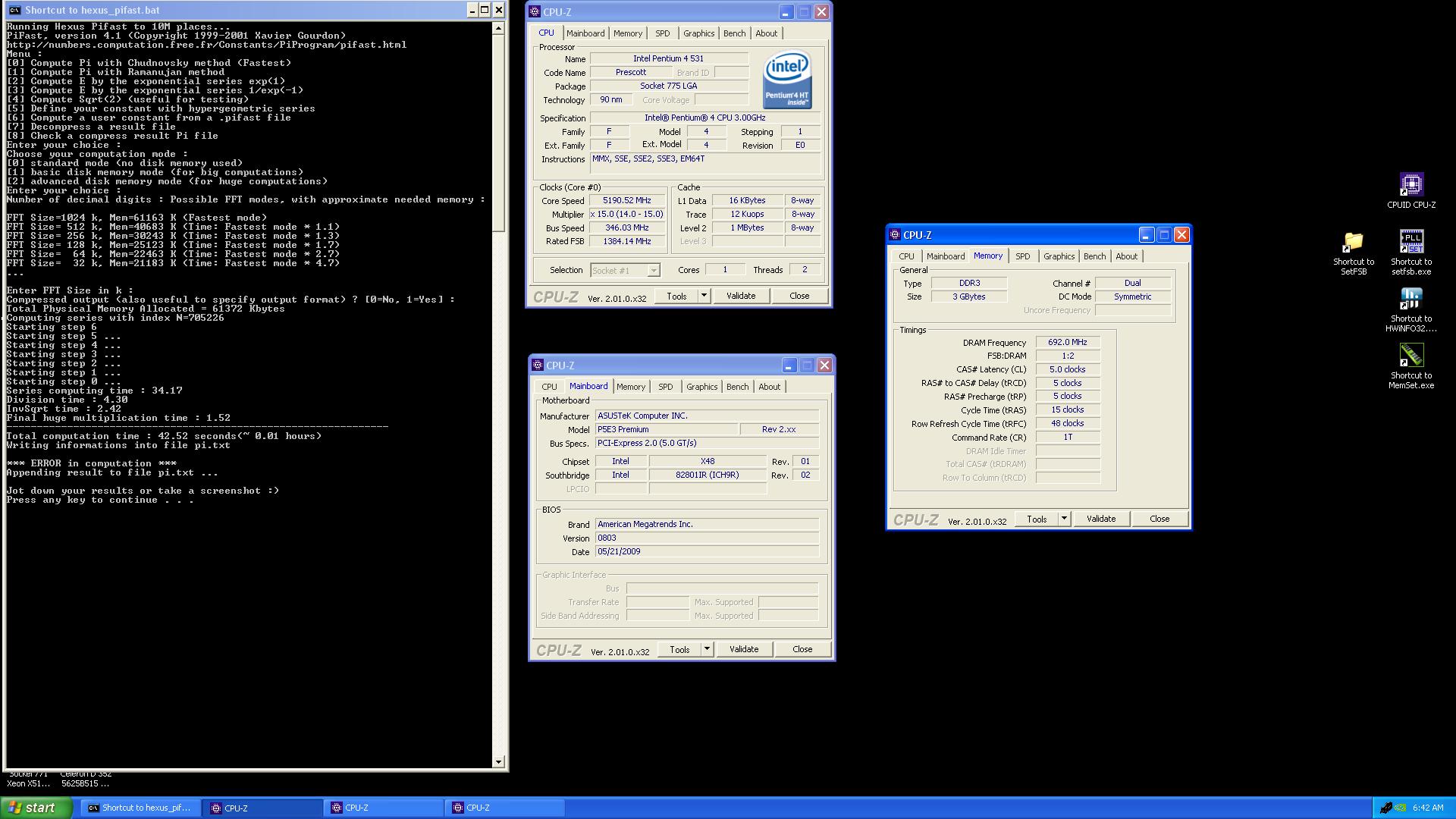1456x819 pixels.
Task: Open About tab in the Memory window
Action: [x=1126, y=256]
